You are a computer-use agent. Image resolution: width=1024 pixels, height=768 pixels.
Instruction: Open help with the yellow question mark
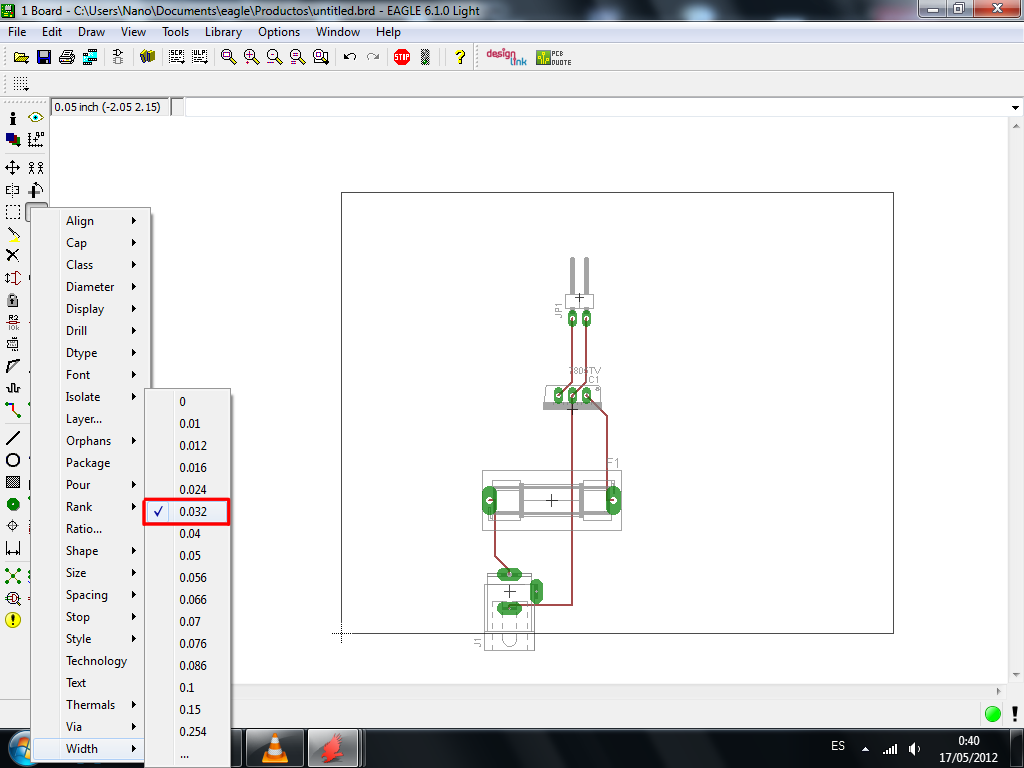pos(460,57)
